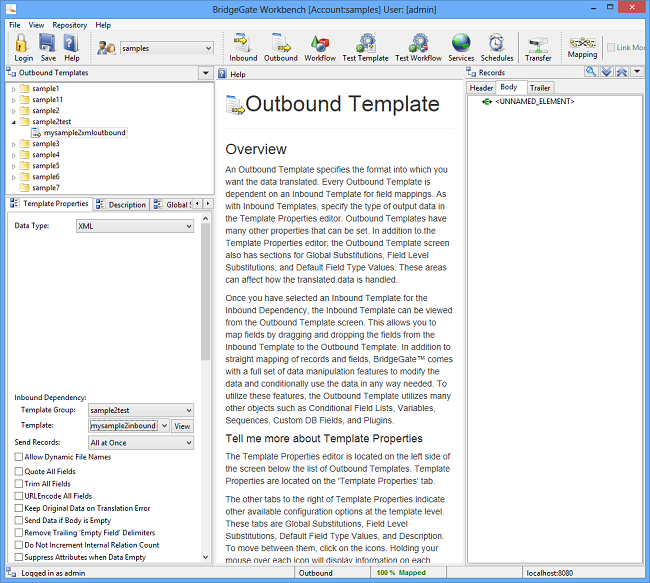Enable Allow Dynamic File Names

pyautogui.click(x=19, y=457)
